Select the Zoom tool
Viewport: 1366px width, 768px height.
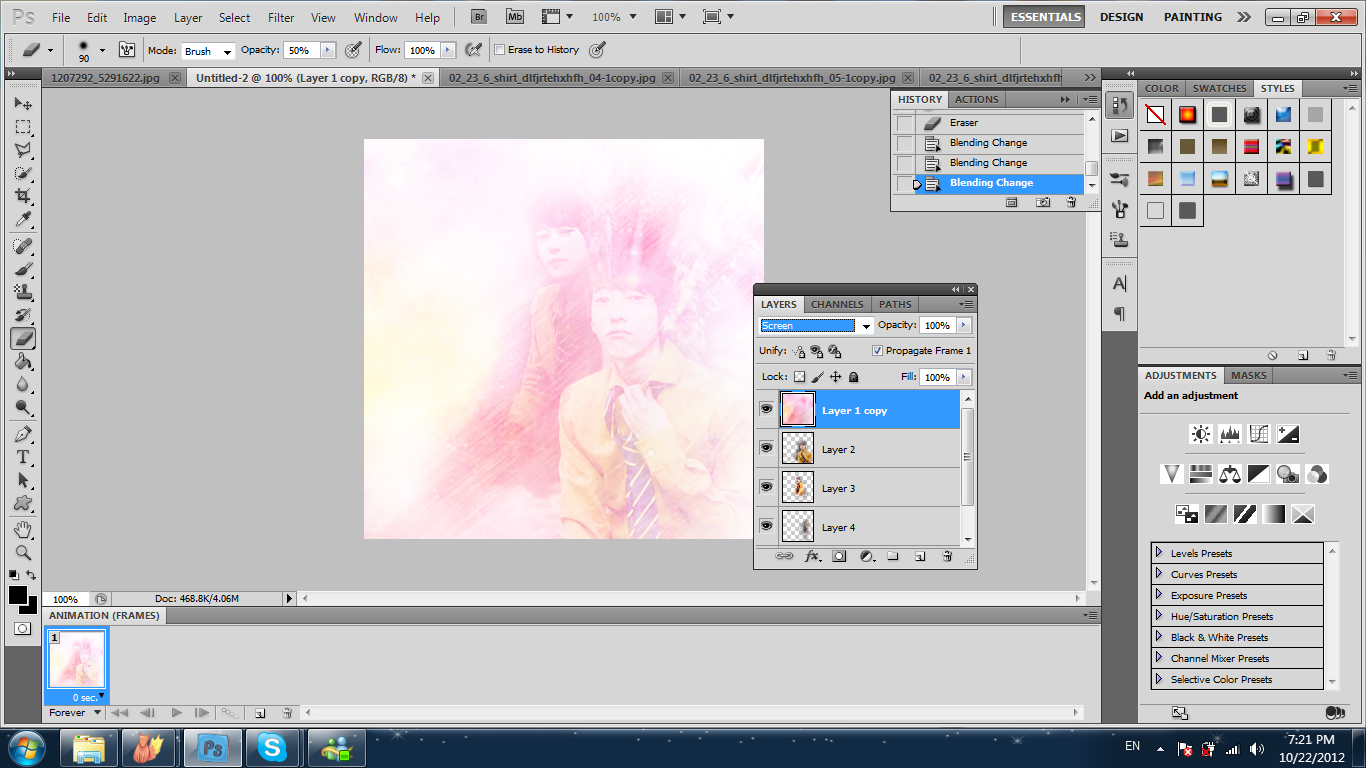(x=23, y=552)
